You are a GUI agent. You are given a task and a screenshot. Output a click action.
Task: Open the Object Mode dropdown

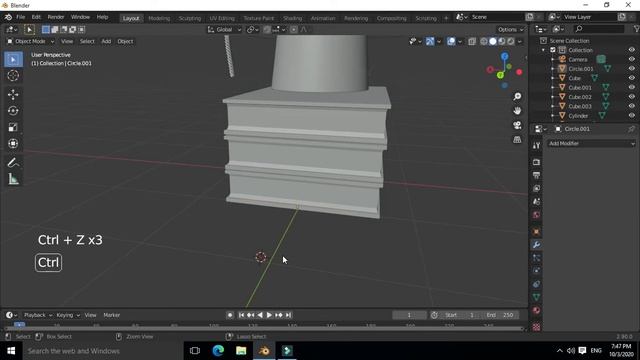coord(30,41)
